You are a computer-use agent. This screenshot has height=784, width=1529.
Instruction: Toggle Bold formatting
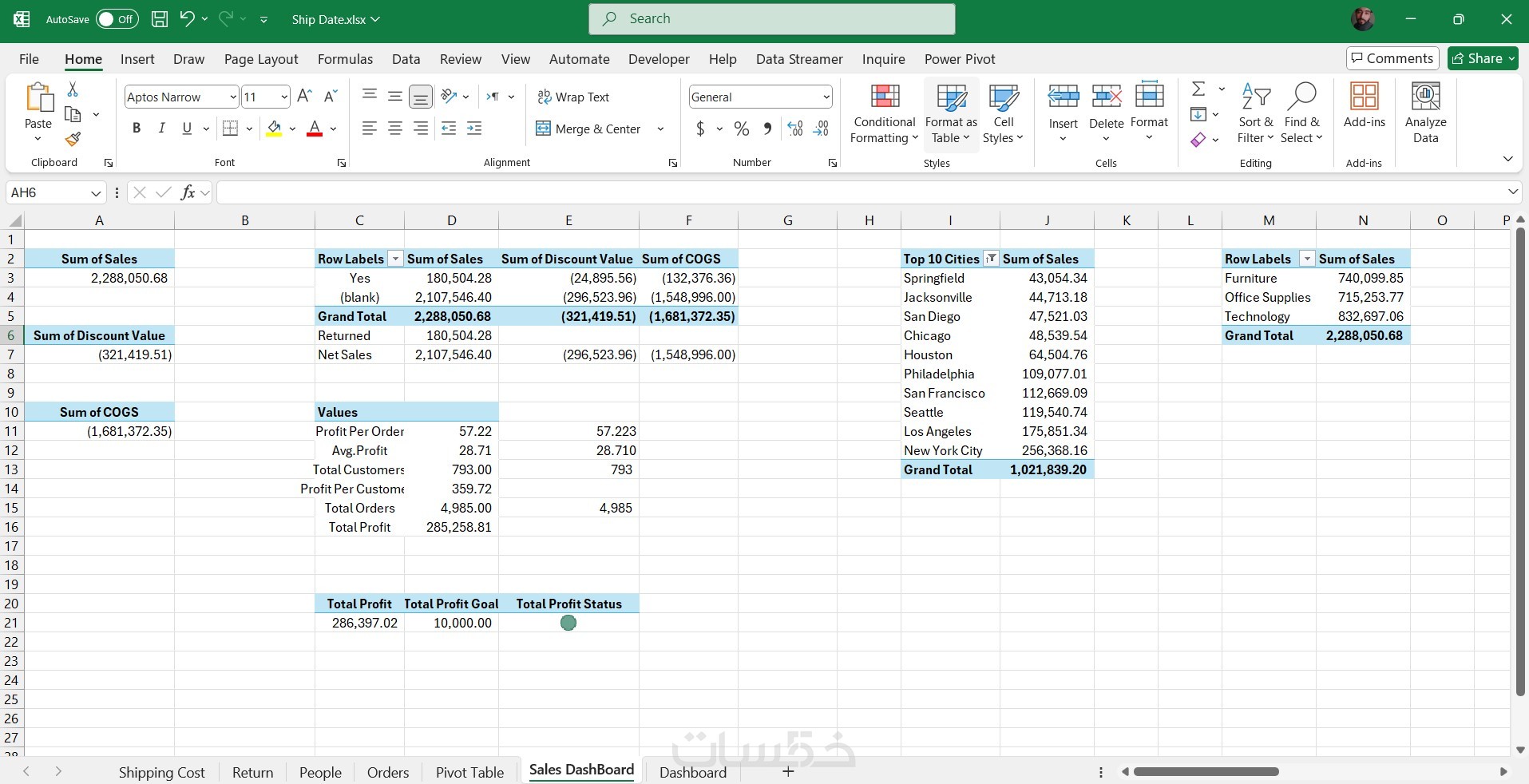[137, 129]
